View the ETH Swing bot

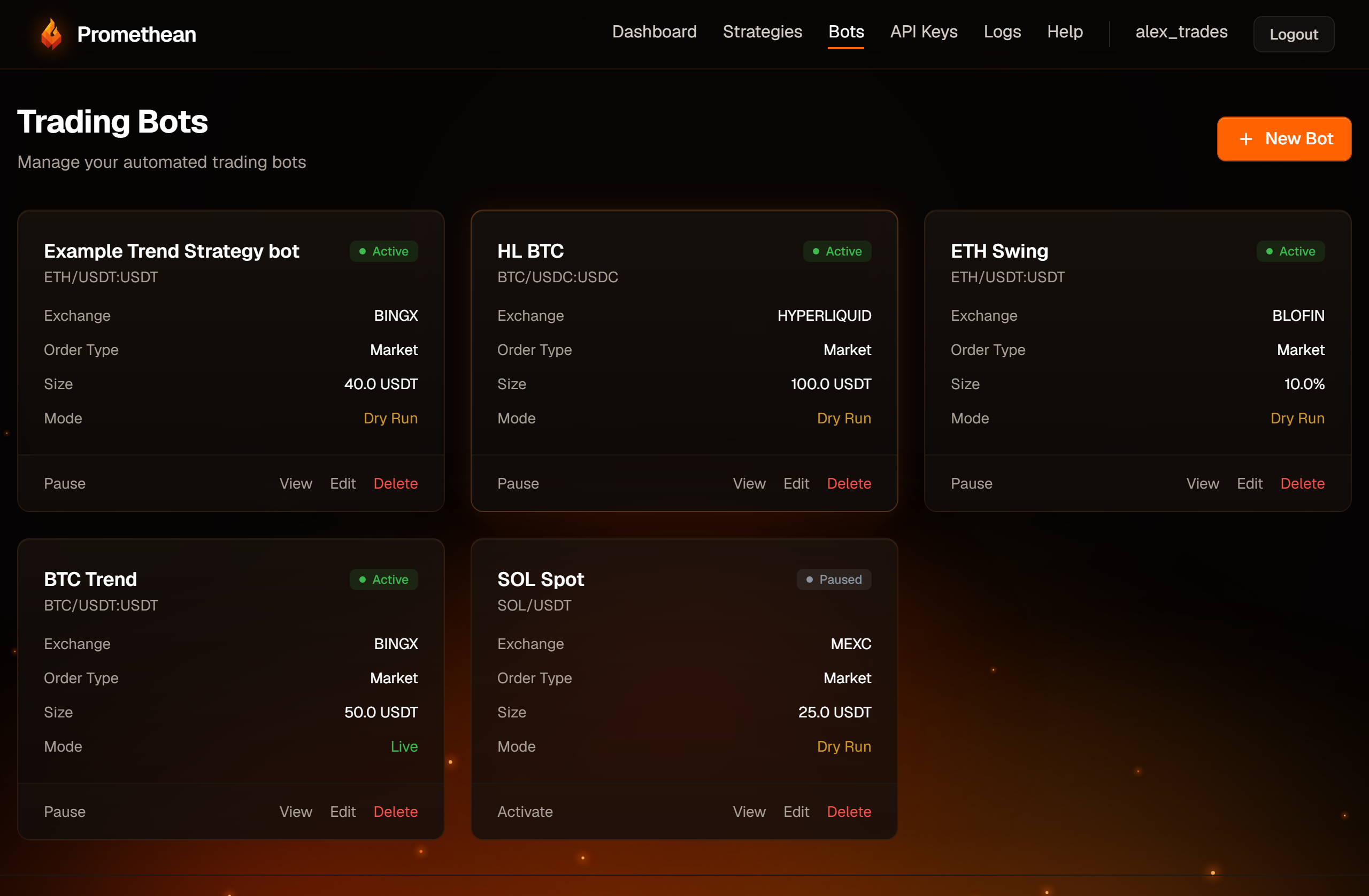[1202, 483]
